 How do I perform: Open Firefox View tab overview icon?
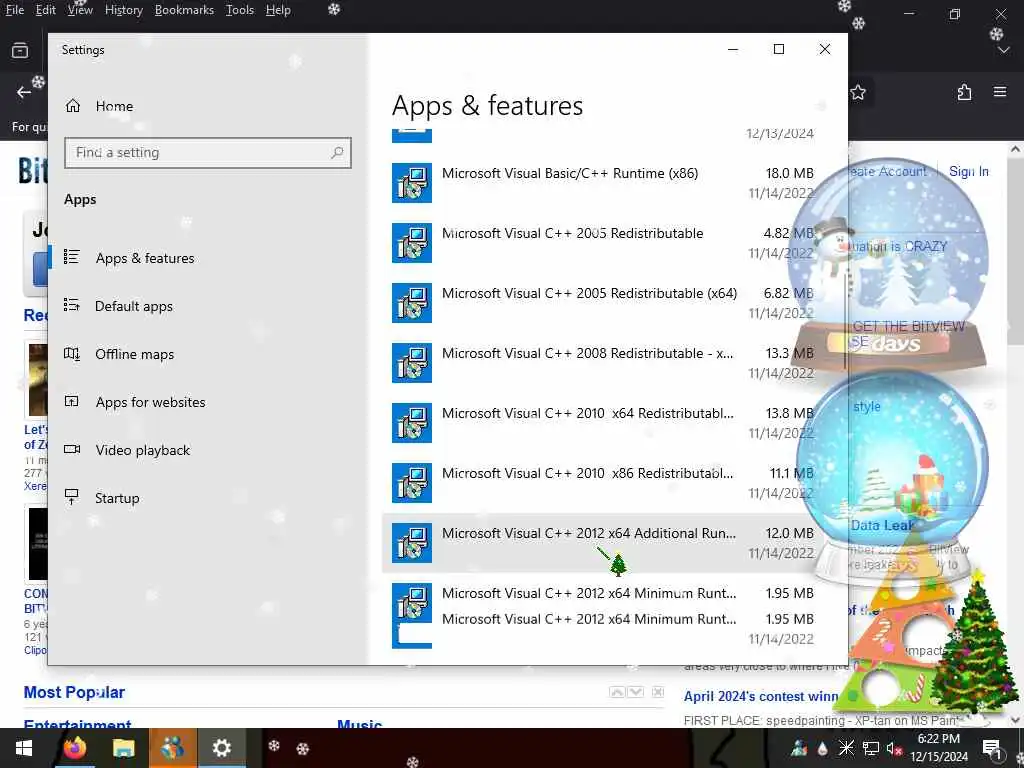click(20, 50)
